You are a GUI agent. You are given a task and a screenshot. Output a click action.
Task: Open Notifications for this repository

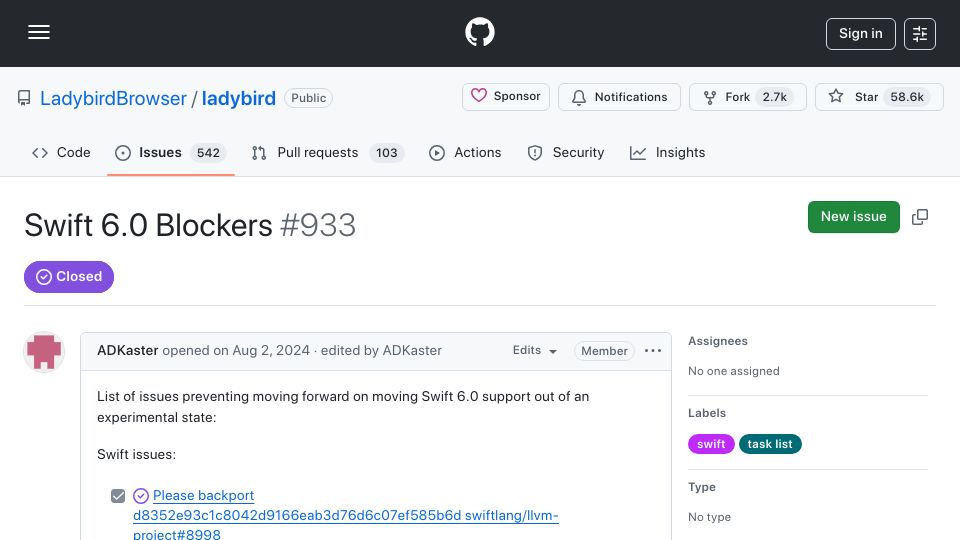[619, 97]
